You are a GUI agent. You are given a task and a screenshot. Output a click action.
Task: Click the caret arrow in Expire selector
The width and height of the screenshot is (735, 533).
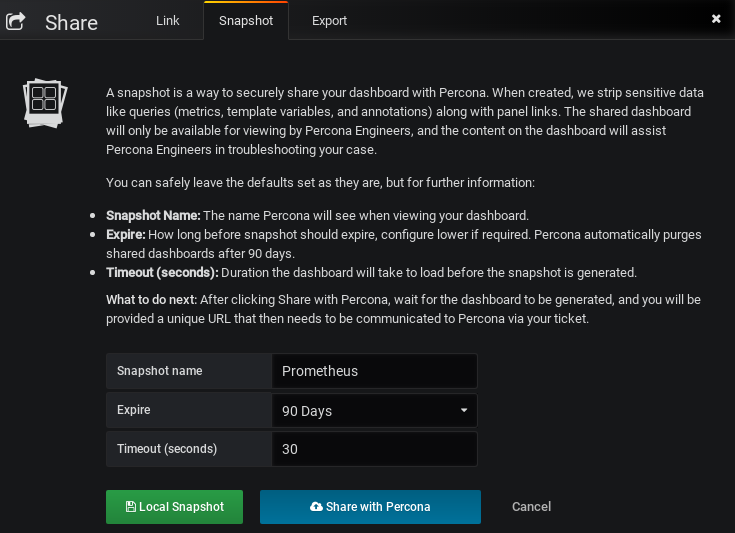pyautogui.click(x=464, y=411)
